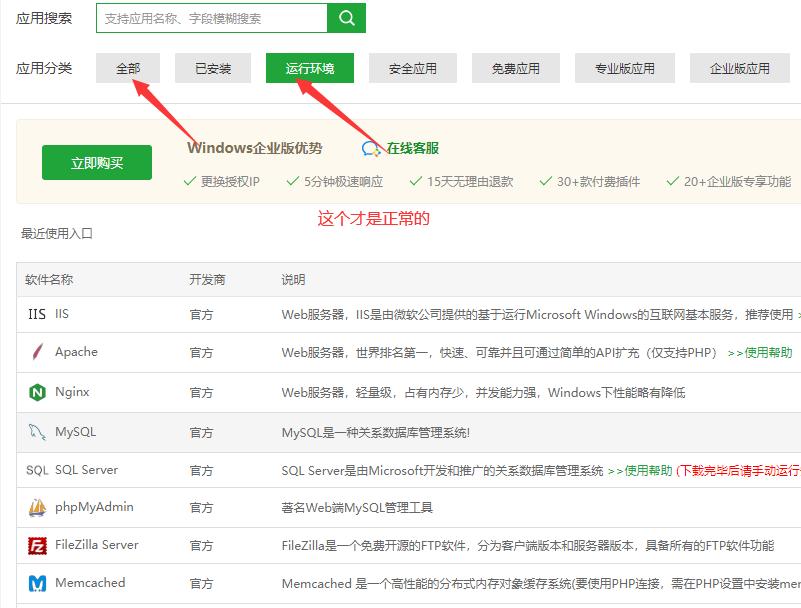Click the 5分钟极速响应 feature text
This screenshot has height=608, width=801.
tap(343, 181)
